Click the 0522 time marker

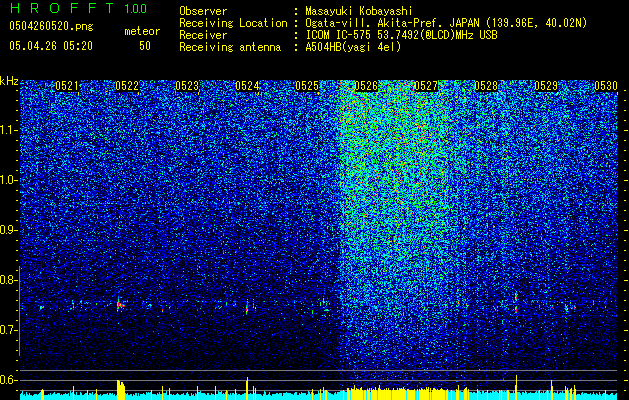point(127,86)
